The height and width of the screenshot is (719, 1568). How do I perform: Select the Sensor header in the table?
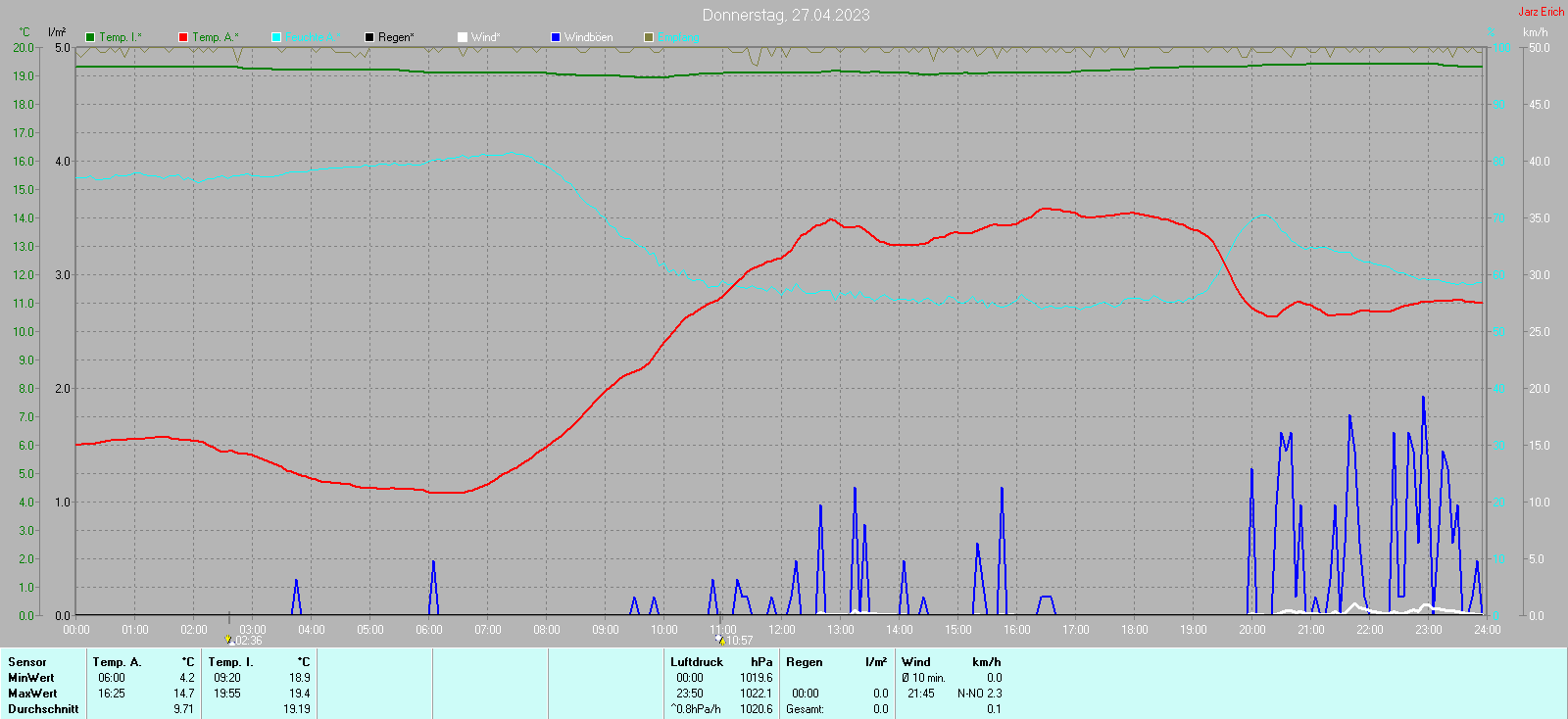pyautogui.click(x=27, y=662)
